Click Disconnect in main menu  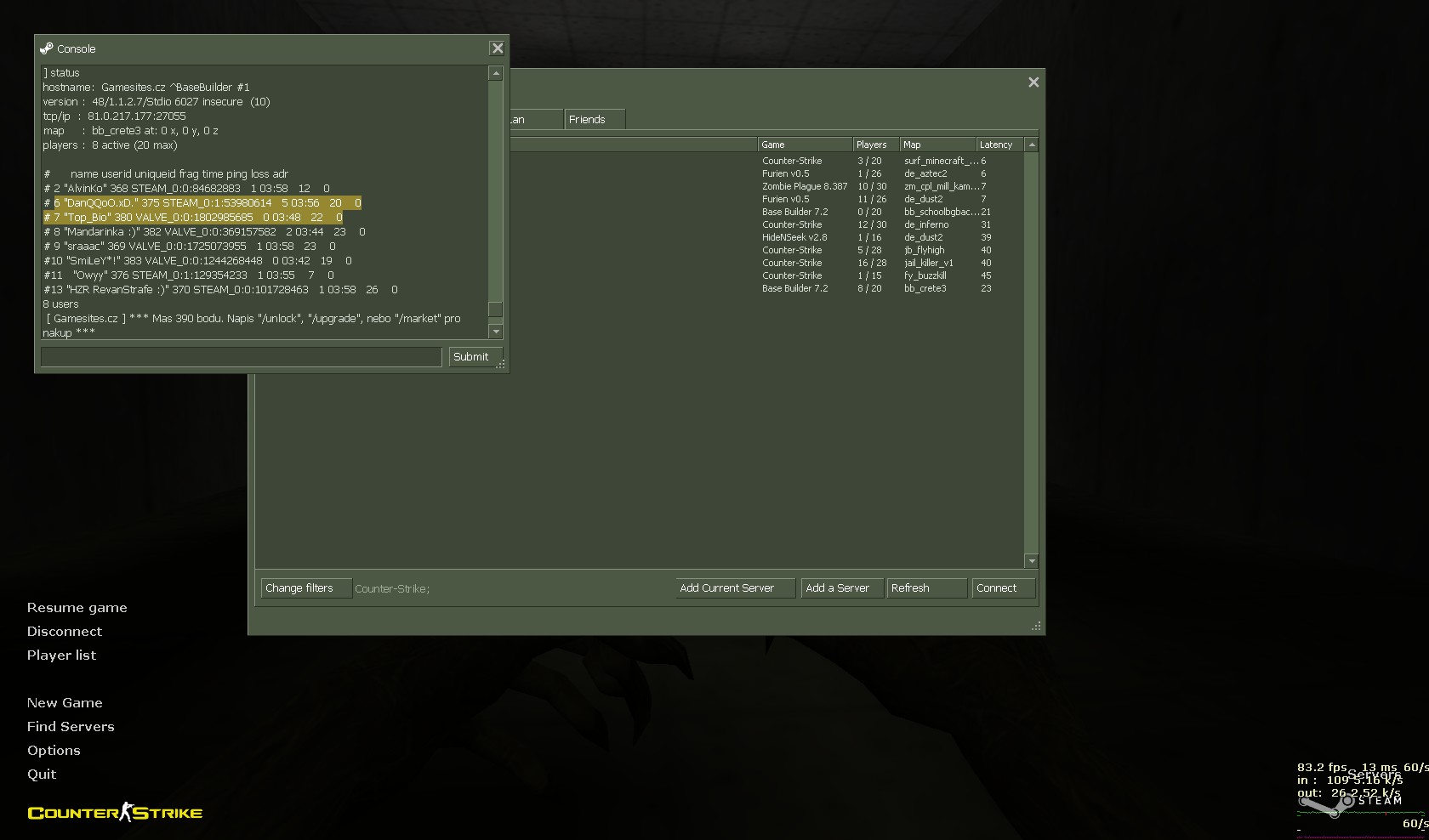(x=64, y=632)
